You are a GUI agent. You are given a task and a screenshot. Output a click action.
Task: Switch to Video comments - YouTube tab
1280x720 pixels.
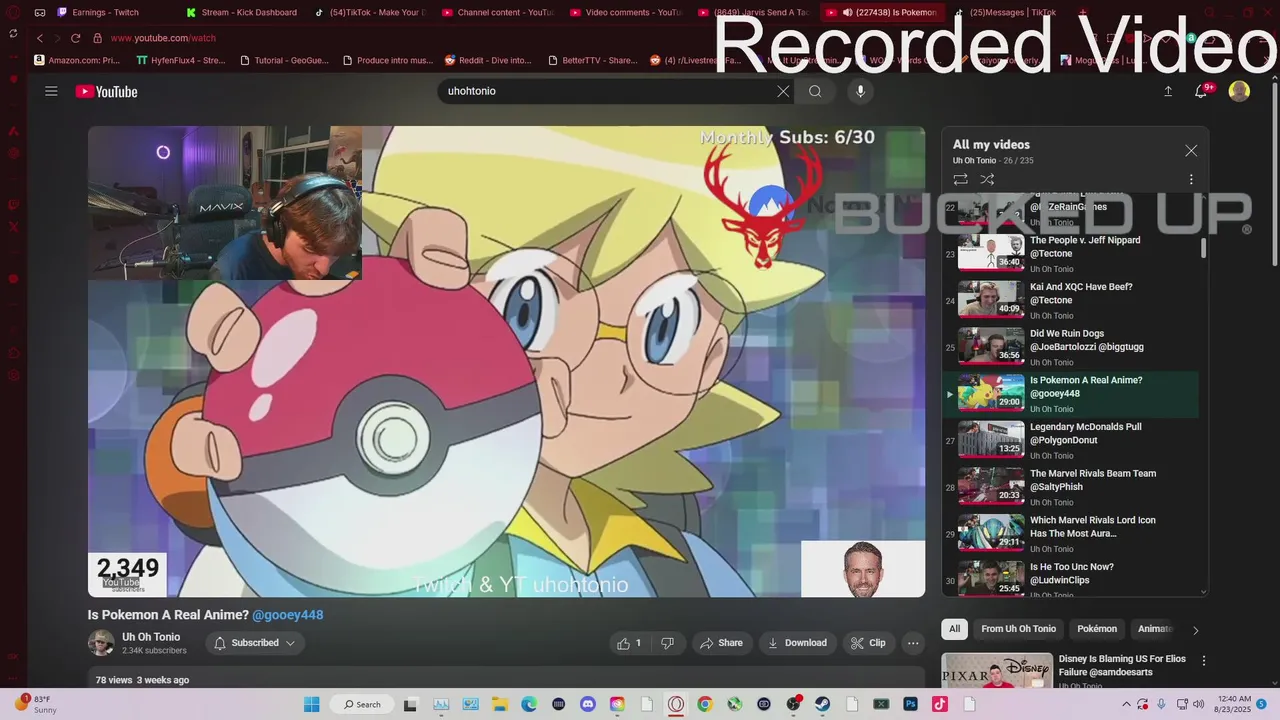coord(625,13)
